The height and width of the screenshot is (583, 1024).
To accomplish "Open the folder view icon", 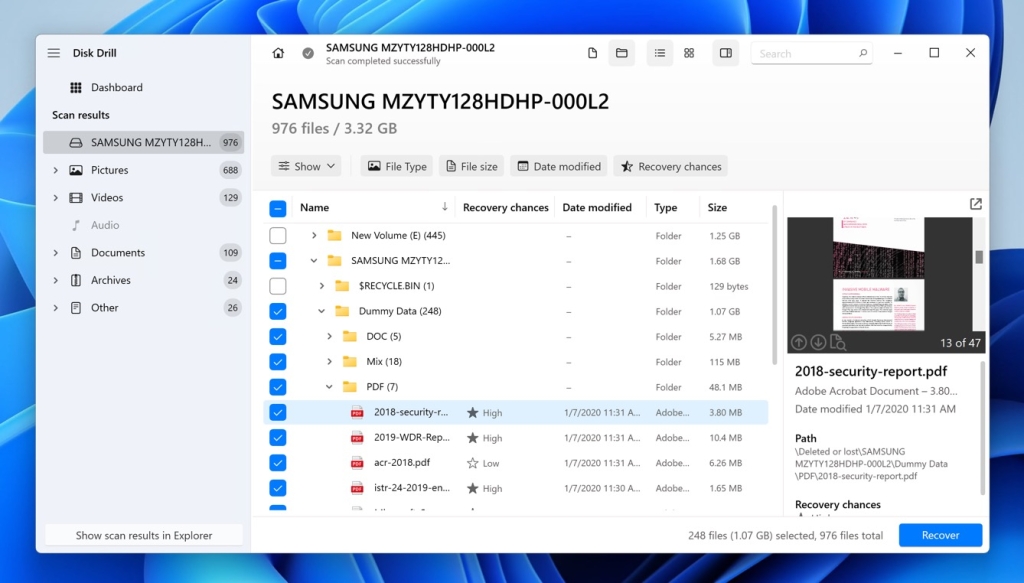I will [622, 52].
